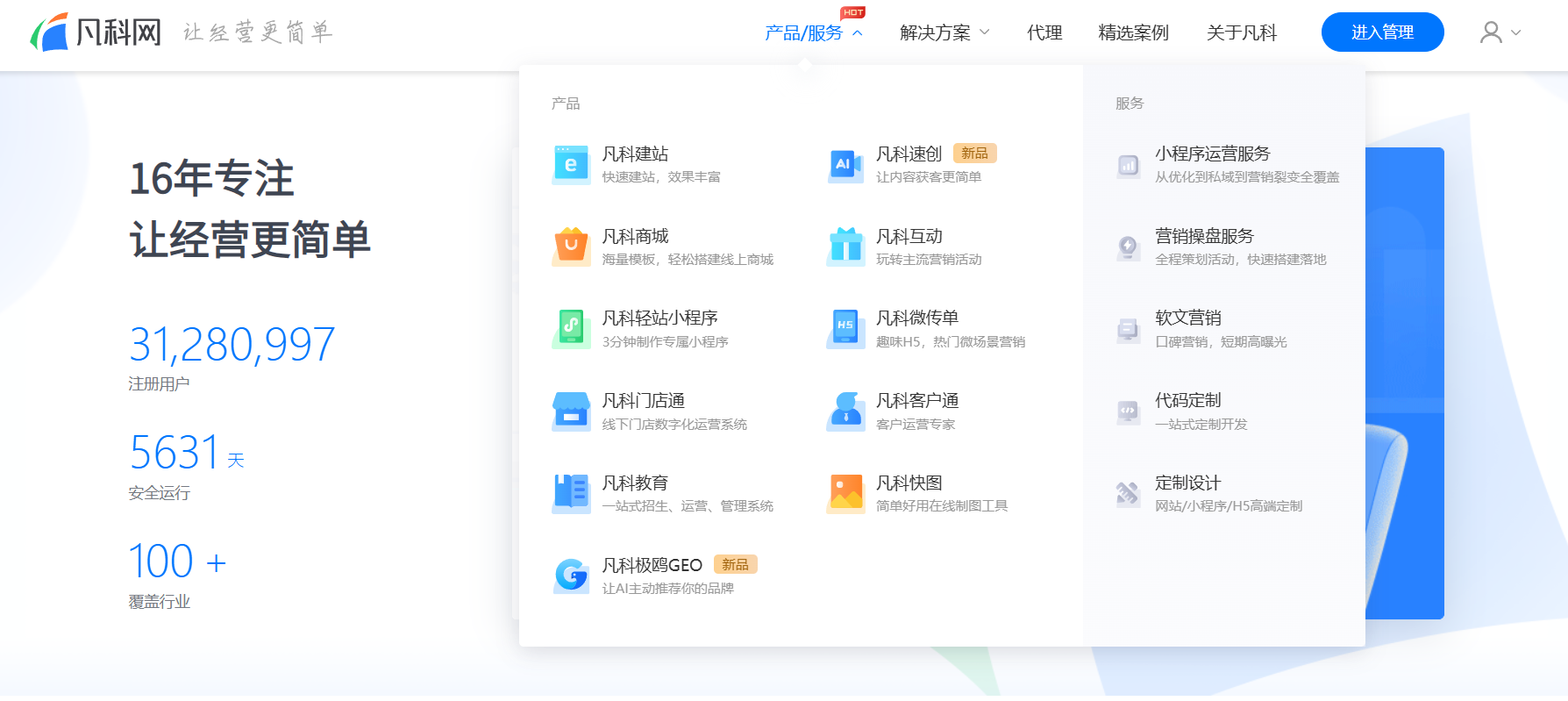
Task: Click the 凡科互动 gift box icon
Action: tap(845, 247)
